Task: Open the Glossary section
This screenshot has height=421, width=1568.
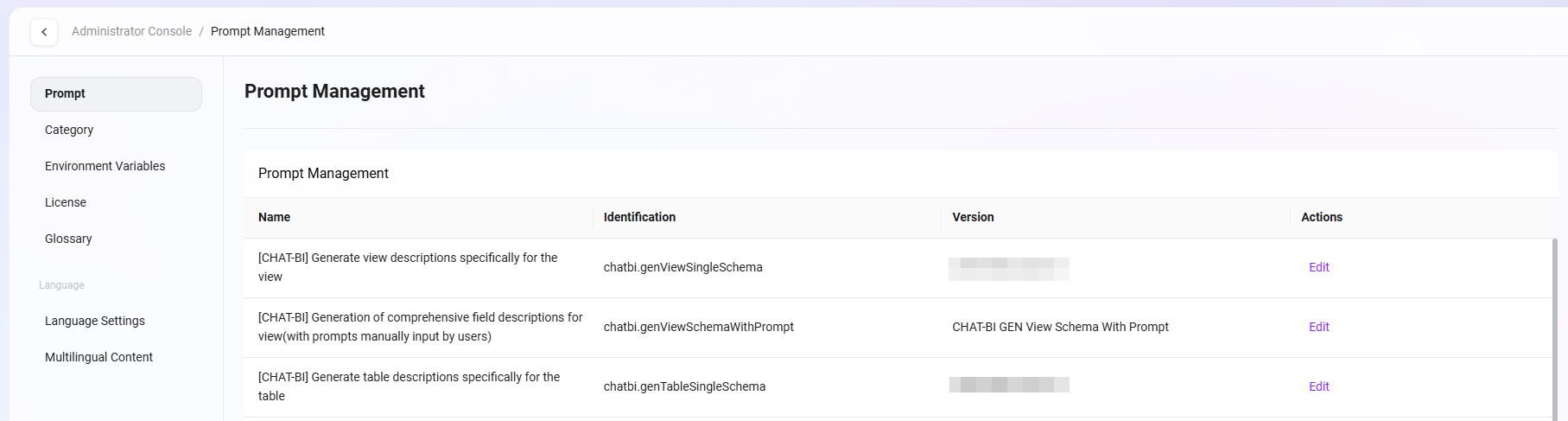Action: tap(68, 239)
